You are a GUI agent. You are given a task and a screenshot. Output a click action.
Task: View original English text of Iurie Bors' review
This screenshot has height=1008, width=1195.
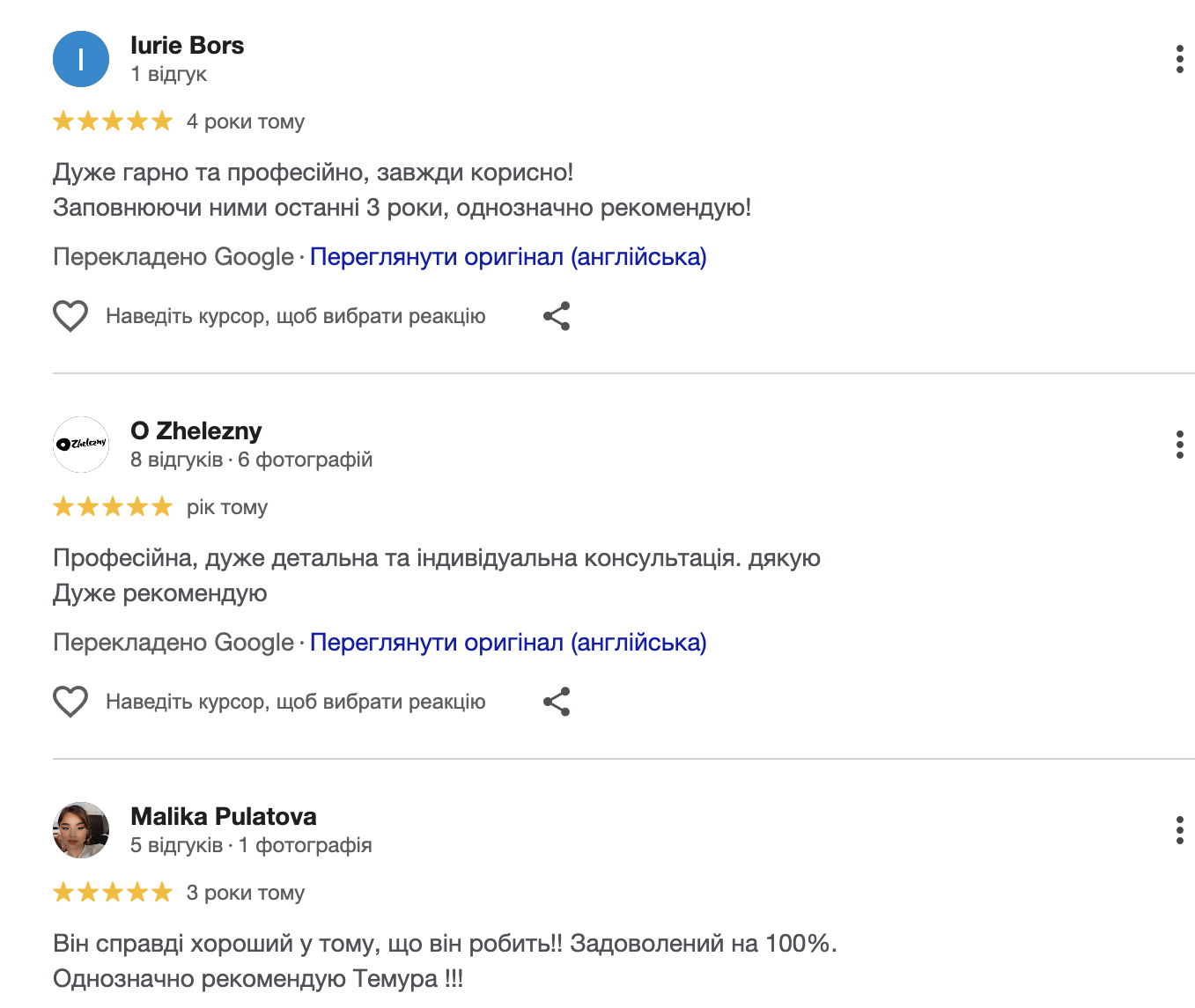508,257
